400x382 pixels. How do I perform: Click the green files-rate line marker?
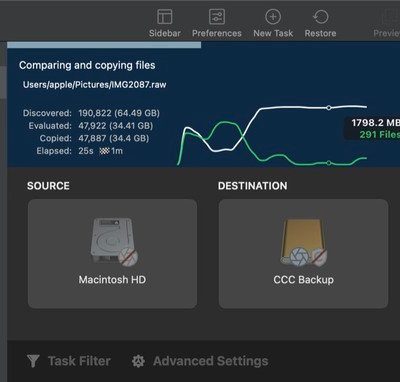pos(329,163)
